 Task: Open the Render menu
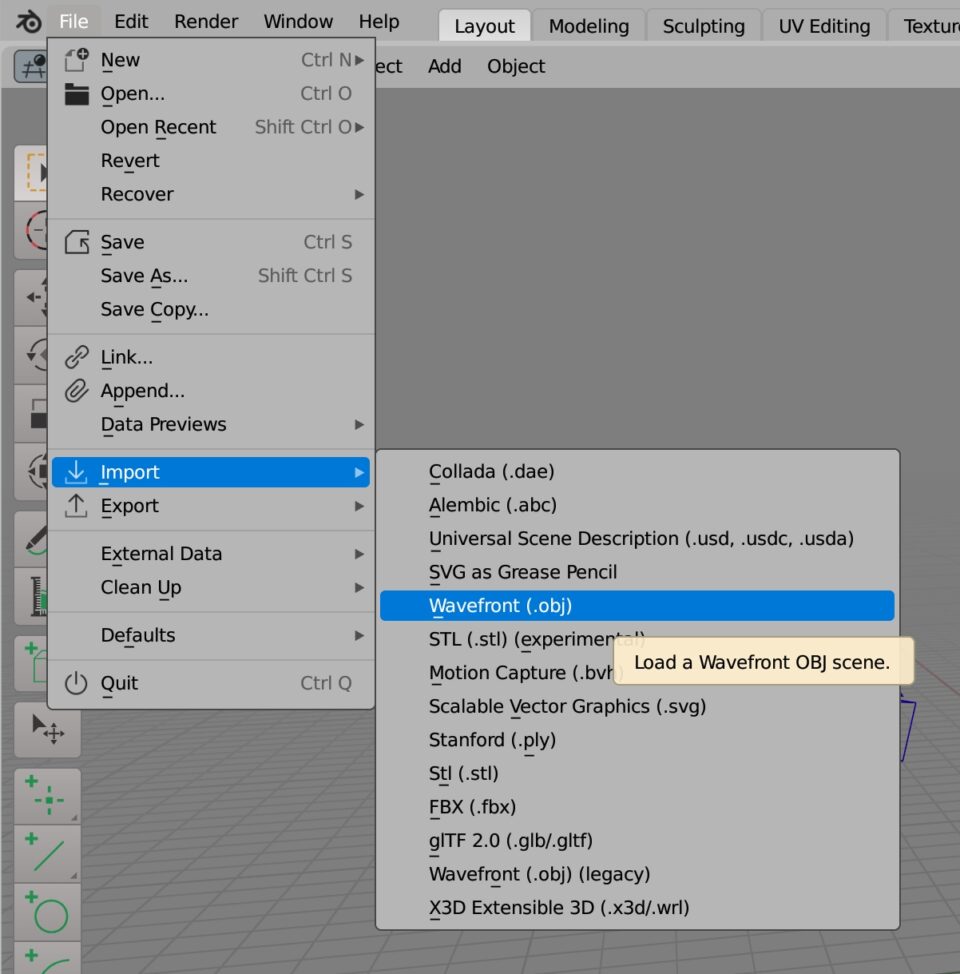(206, 21)
